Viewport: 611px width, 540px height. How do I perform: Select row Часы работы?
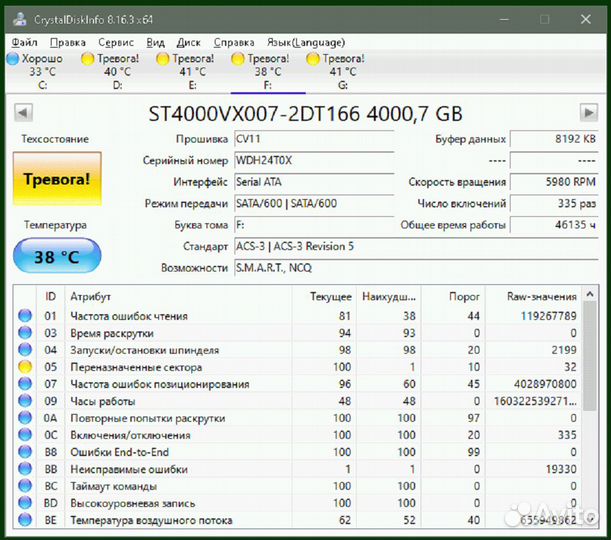pyautogui.click(x=298, y=401)
